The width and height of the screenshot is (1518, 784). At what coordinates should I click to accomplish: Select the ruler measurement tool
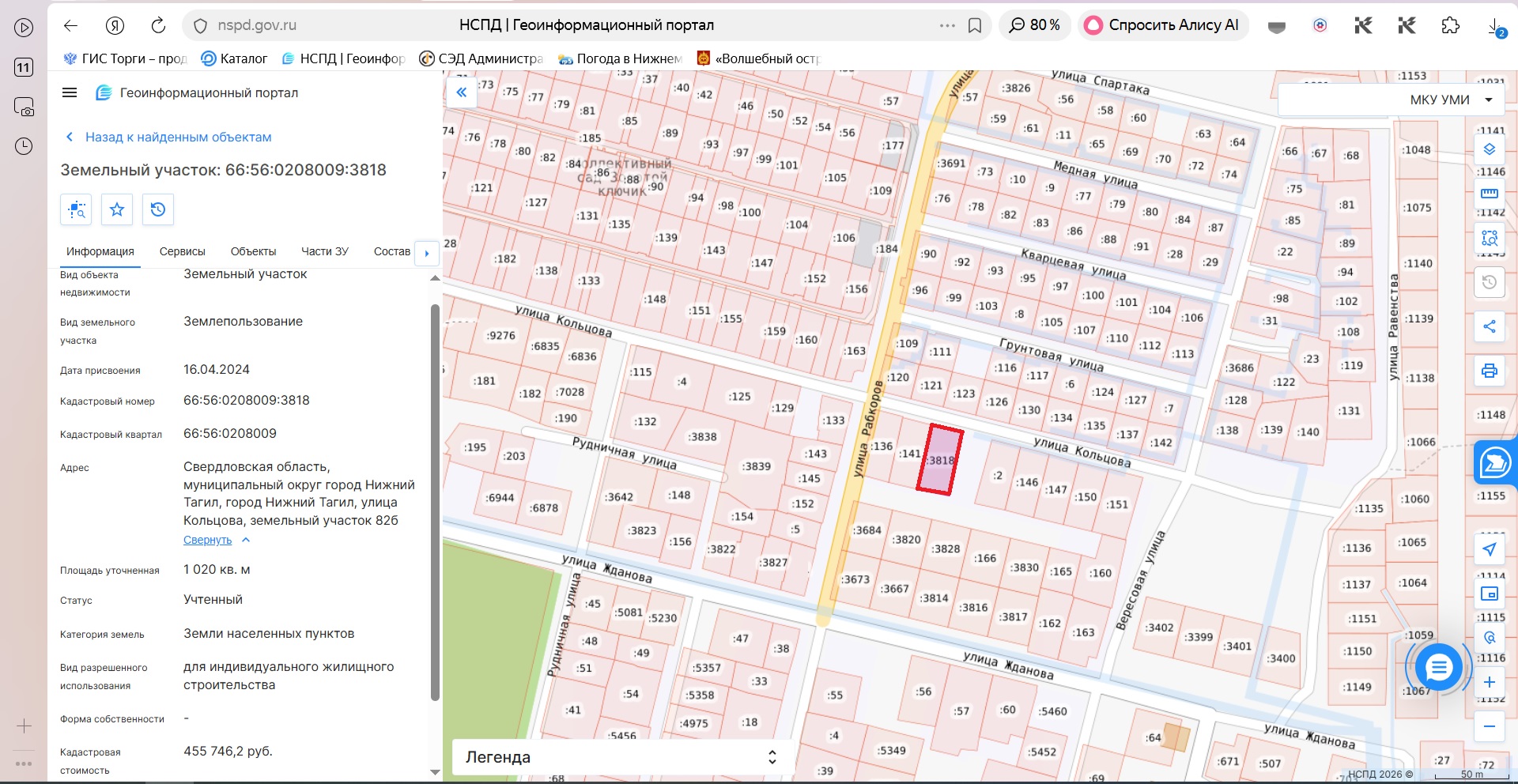click(x=1490, y=193)
